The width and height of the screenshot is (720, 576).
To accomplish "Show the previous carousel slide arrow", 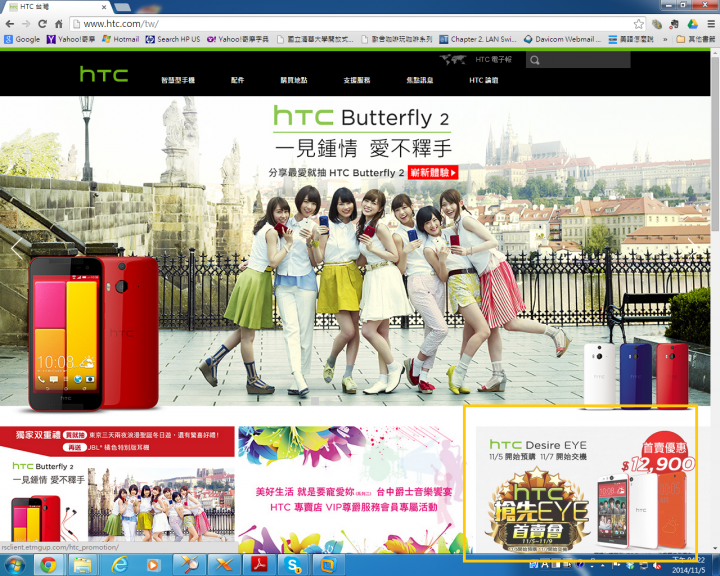I will tap(17, 249).
